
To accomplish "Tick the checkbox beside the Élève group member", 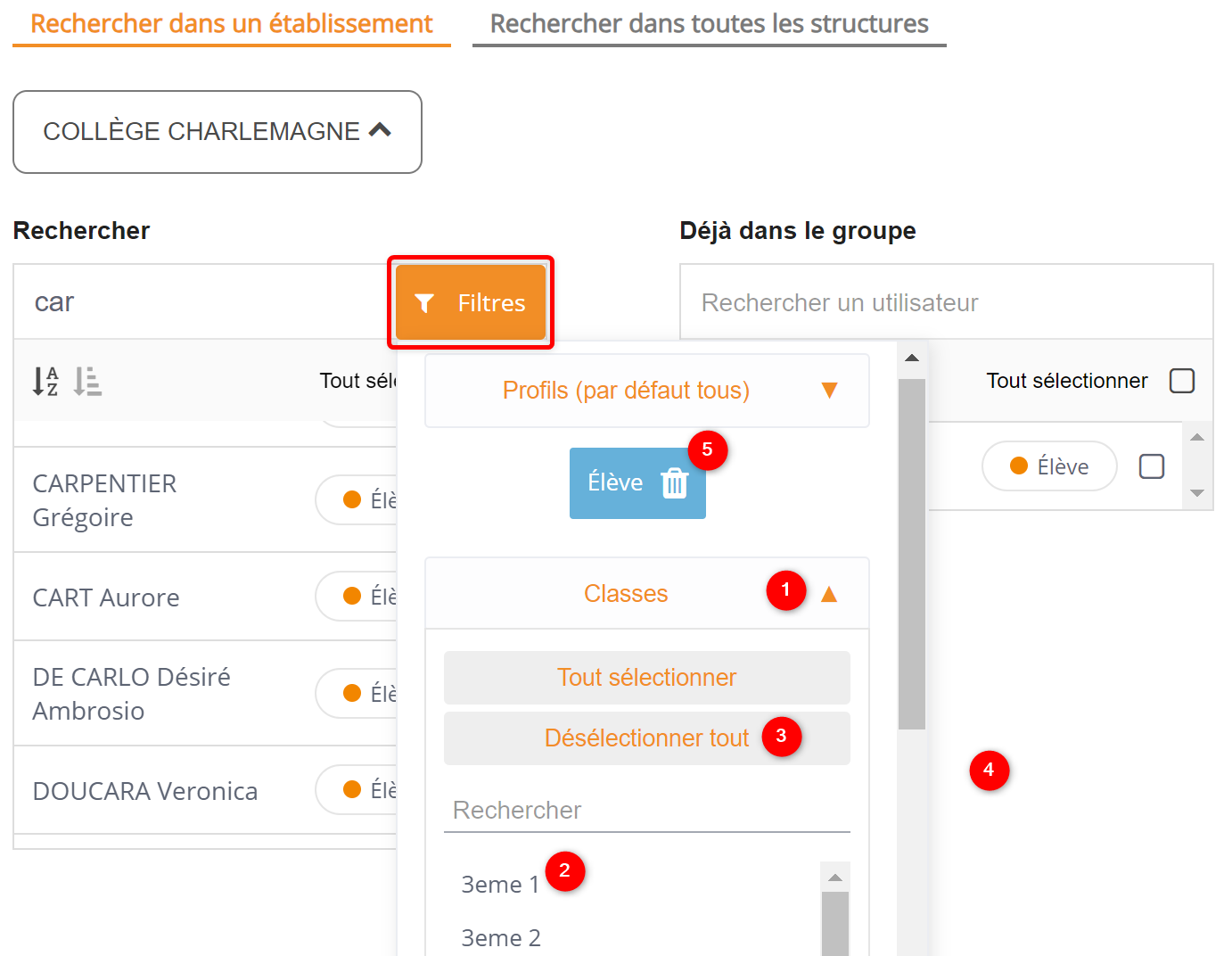I will pyautogui.click(x=1151, y=466).
